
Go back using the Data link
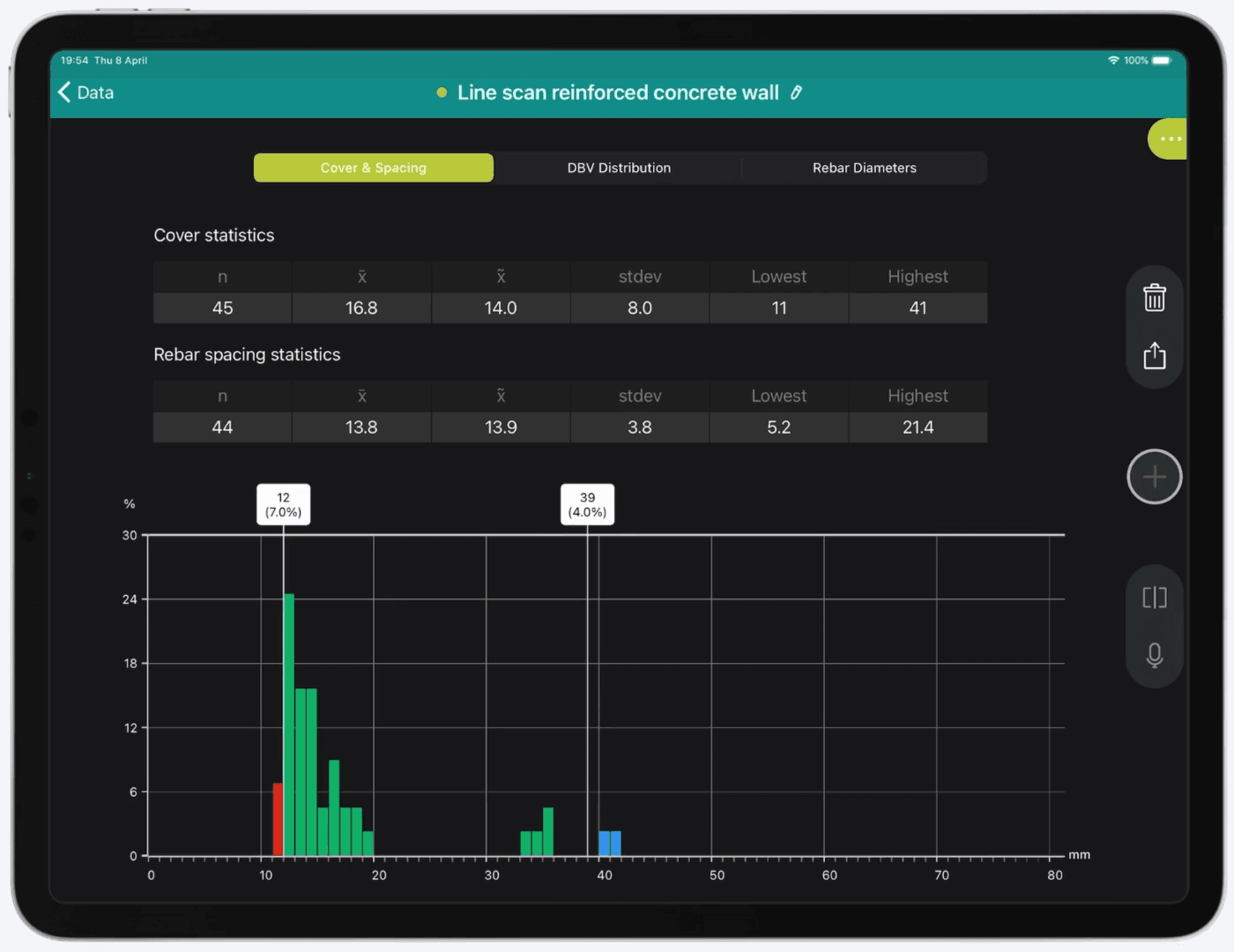(95, 93)
